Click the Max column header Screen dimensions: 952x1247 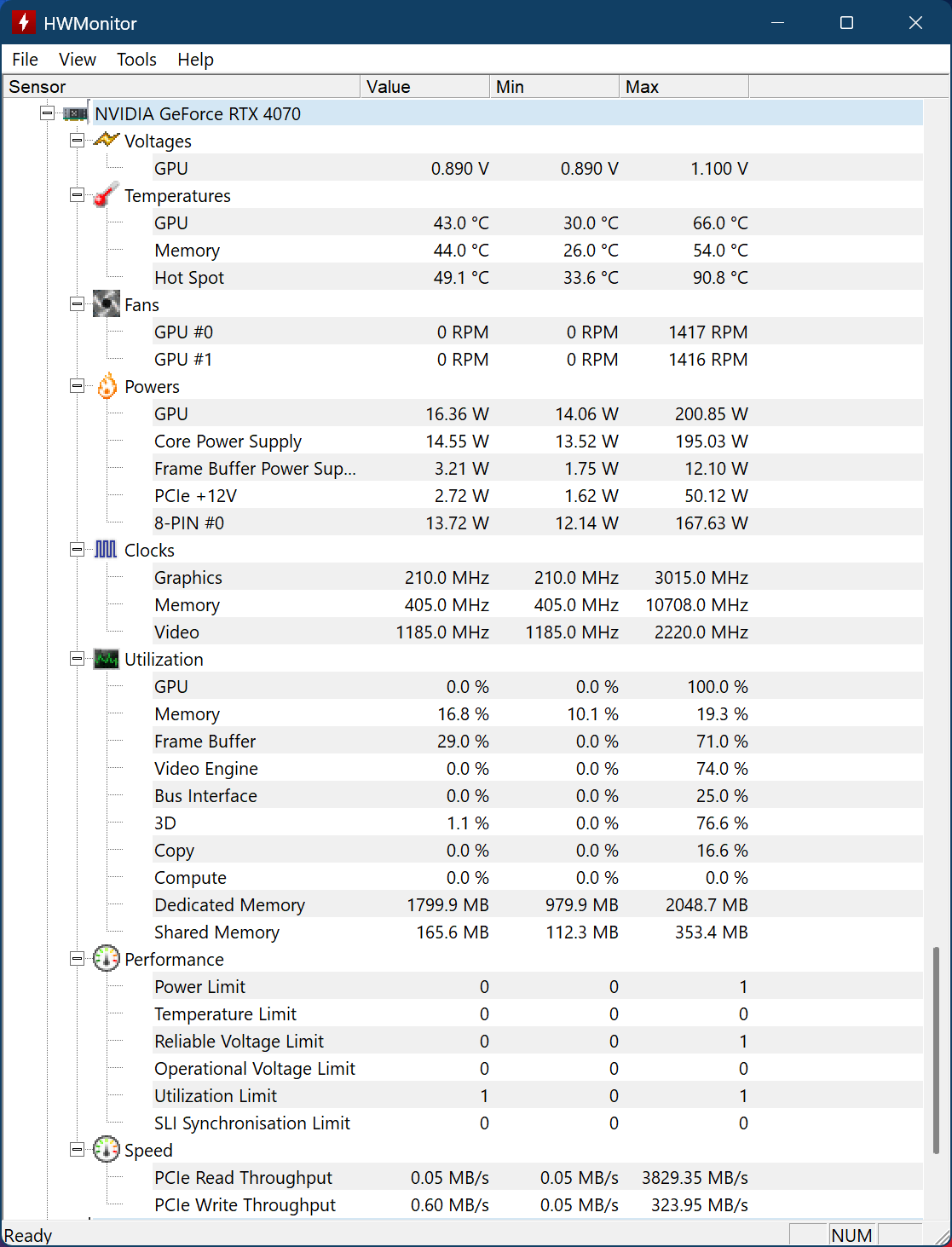pyautogui.click(x=684, y=87)
